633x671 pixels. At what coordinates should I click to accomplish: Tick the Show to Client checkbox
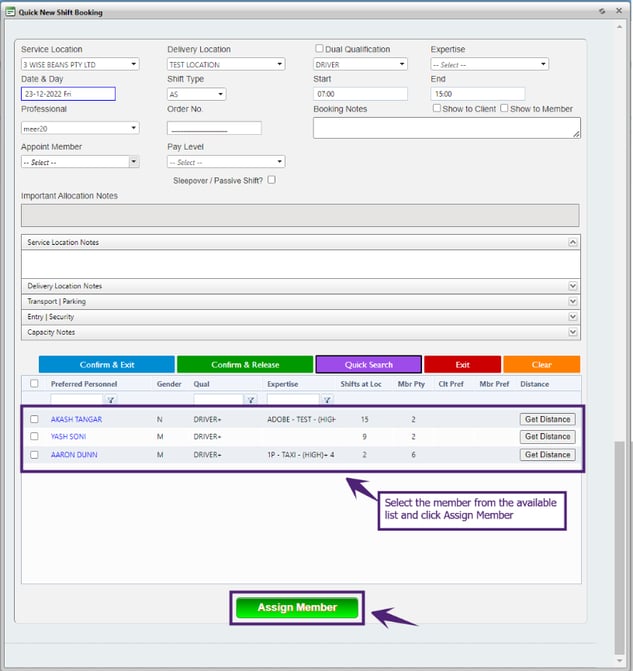point(437,108)
